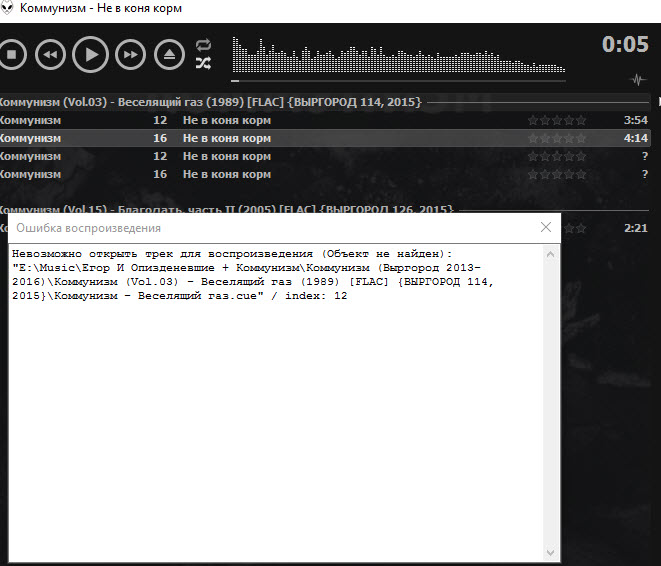Image resolution: width=661 pixels, height=566 pixels.
Task: Select track 12 with duration 3:54
Action: (x=325, y=120)
